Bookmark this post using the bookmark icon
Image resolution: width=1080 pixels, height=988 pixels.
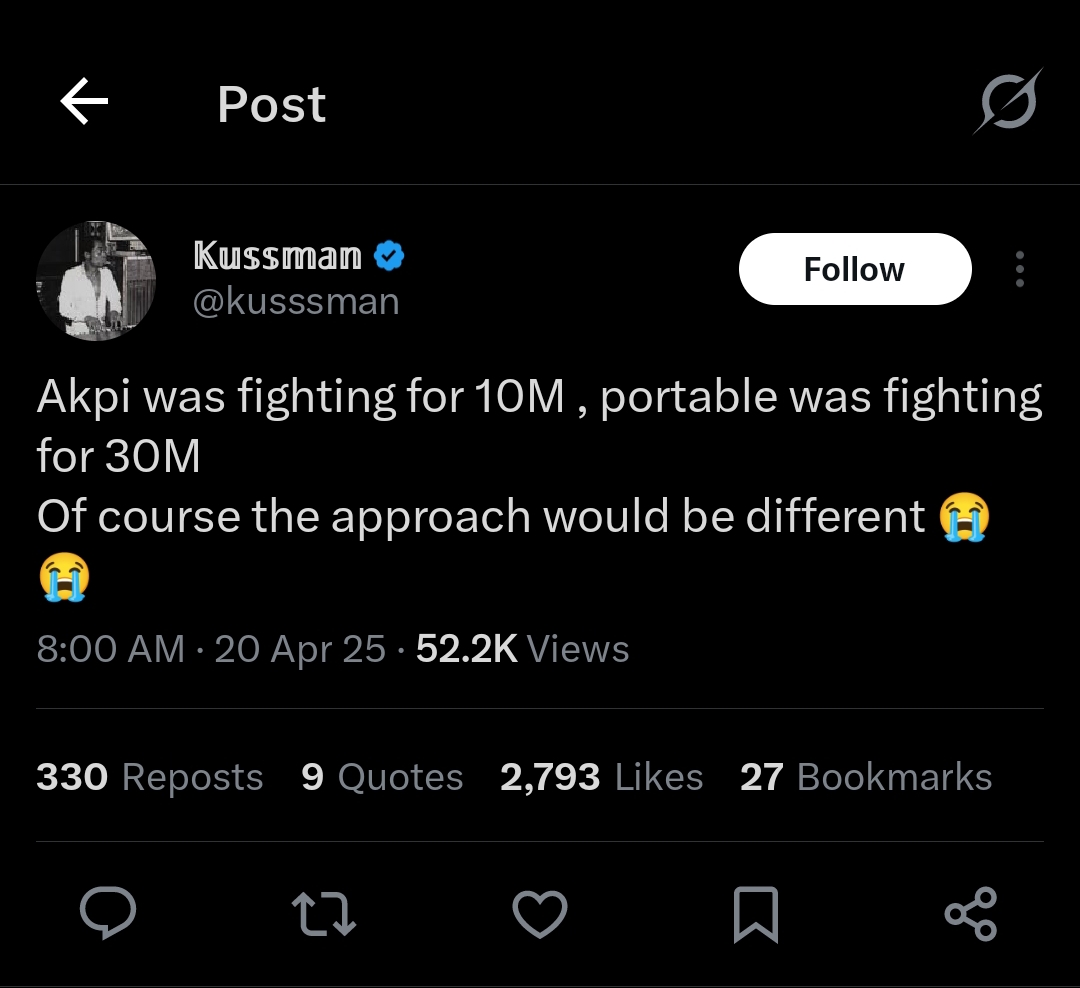(x=755, y=914)
